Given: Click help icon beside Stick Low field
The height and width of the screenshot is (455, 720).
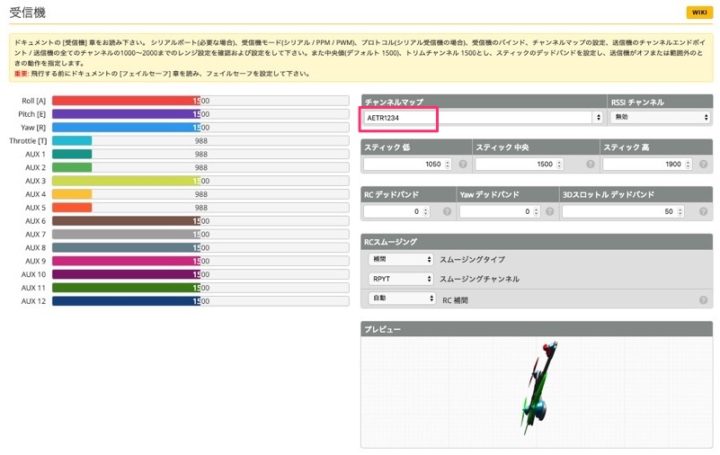Looking at the screenshot, I should (x=463, y=164).
